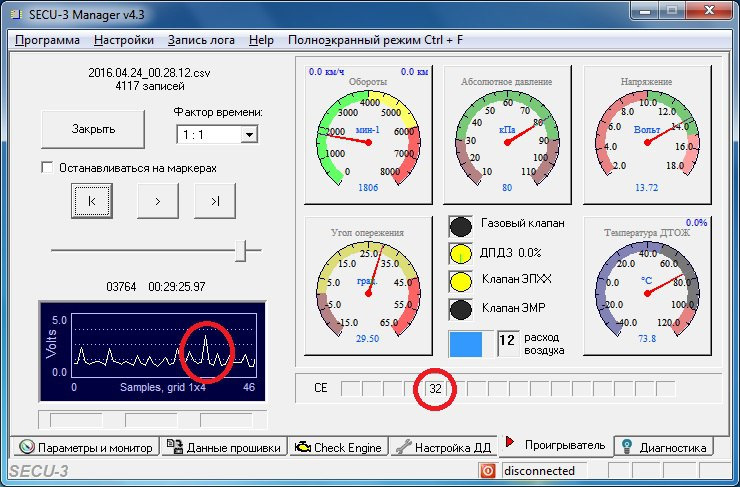
Task: Open the Настройки menu
Action: coord(124,40)
